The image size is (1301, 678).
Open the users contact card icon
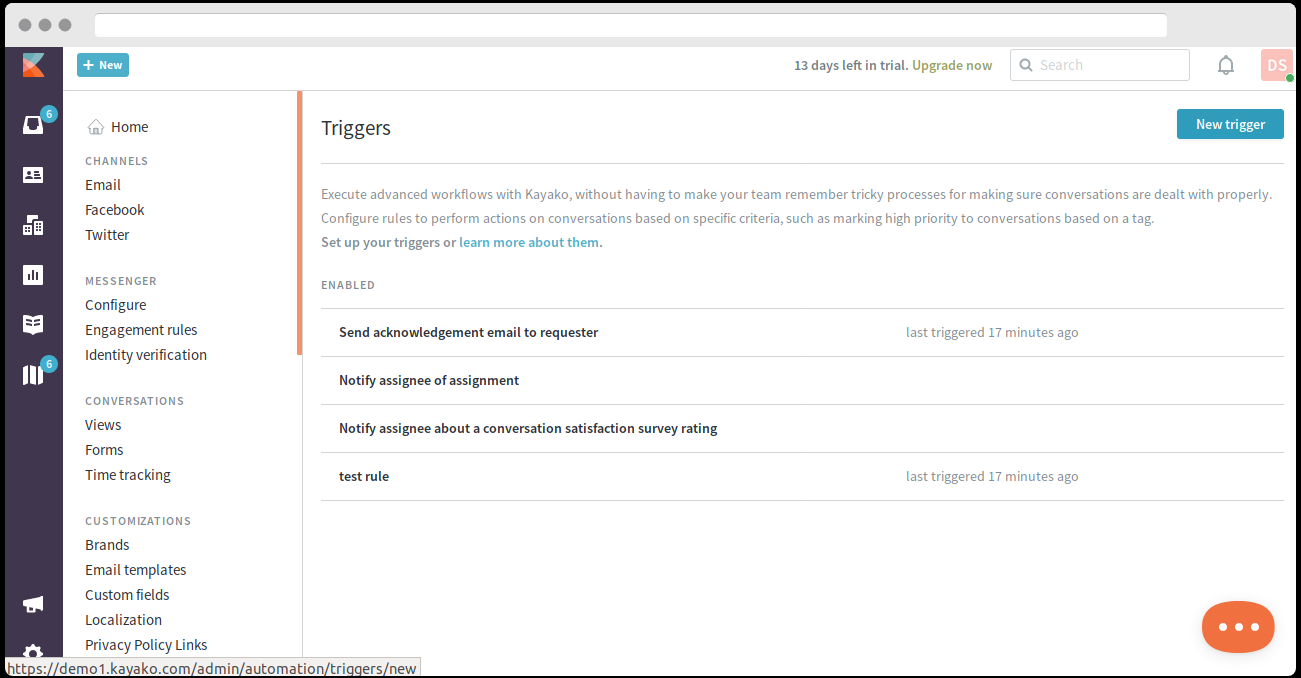tap(33, 175)
